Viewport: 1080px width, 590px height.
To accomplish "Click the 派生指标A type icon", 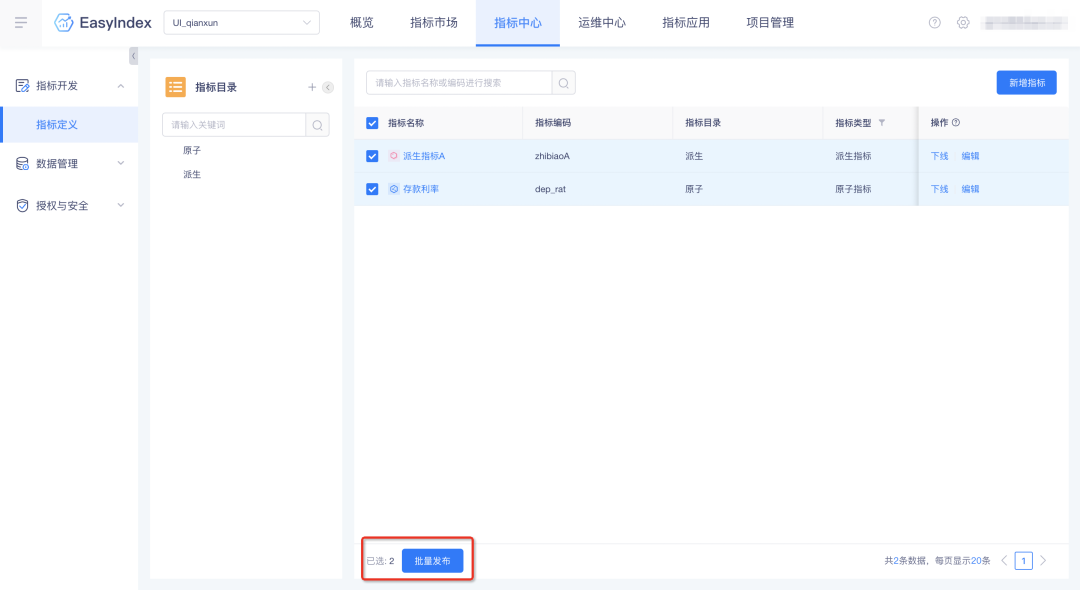I will pos(394,156).
